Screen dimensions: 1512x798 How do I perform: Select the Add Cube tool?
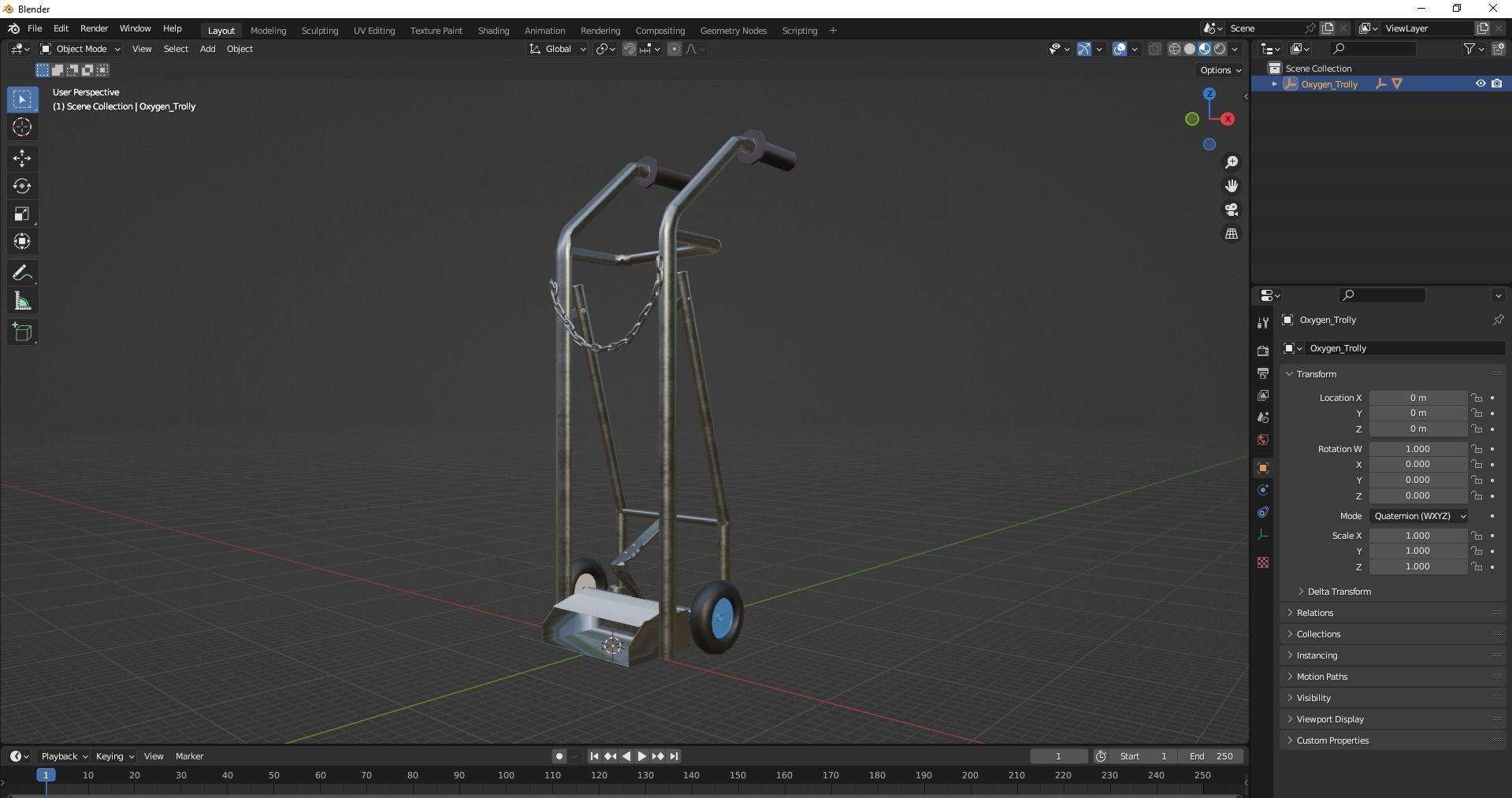(22, 332)
